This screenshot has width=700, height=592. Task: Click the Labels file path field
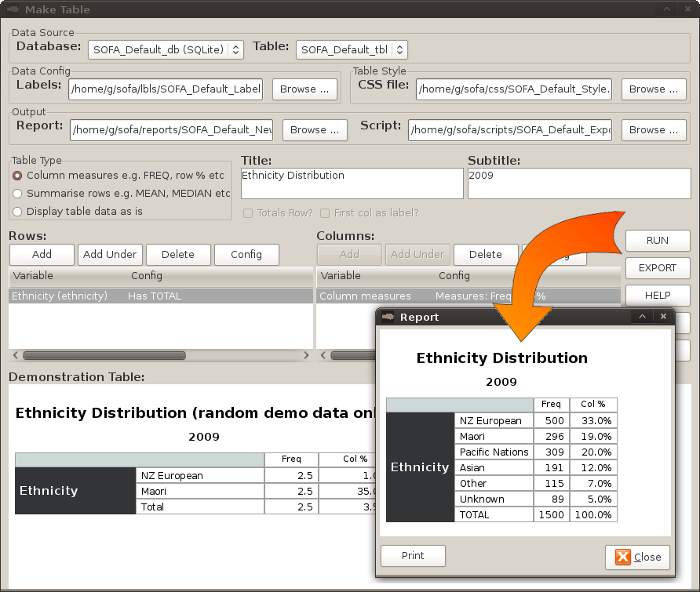click(165, 89)
